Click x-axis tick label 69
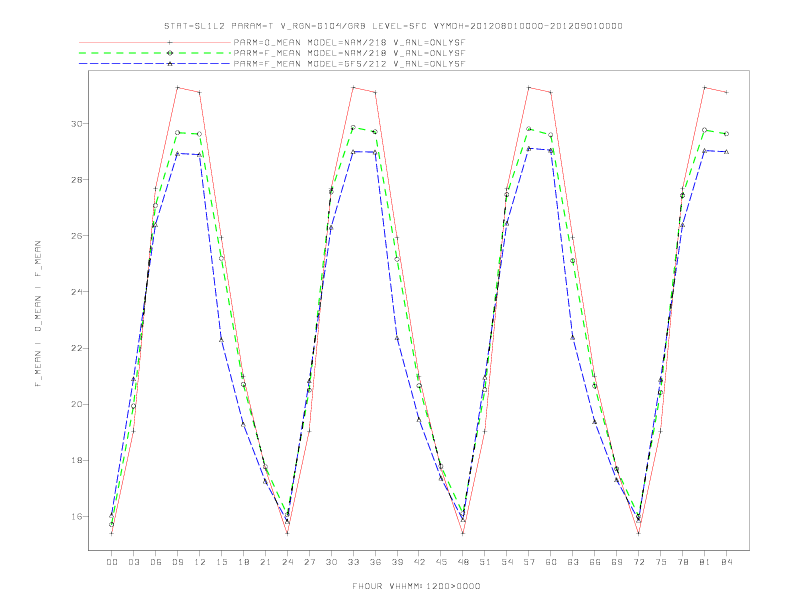 [617, 562]
